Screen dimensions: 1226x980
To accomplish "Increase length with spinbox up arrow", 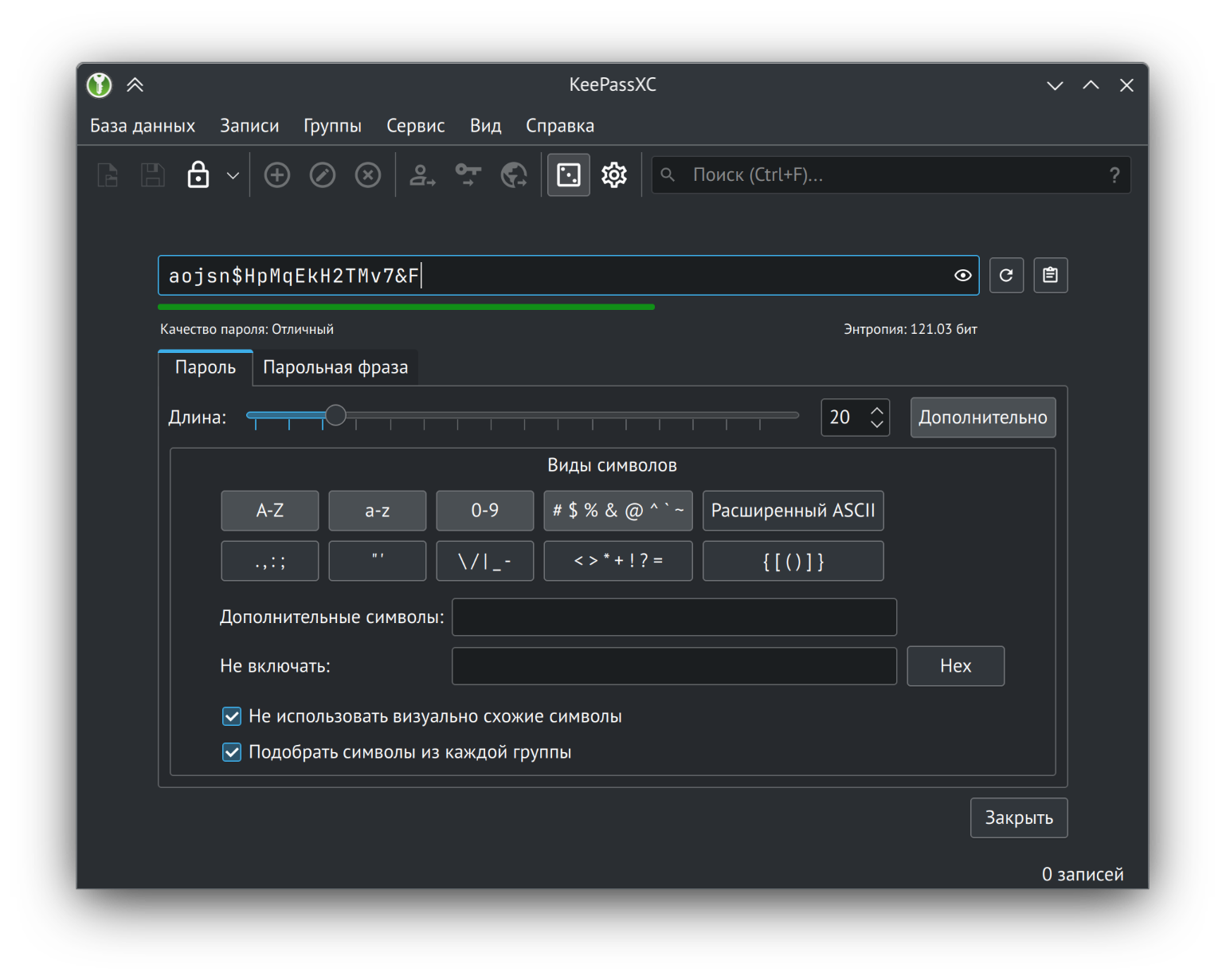I will 877,410.
